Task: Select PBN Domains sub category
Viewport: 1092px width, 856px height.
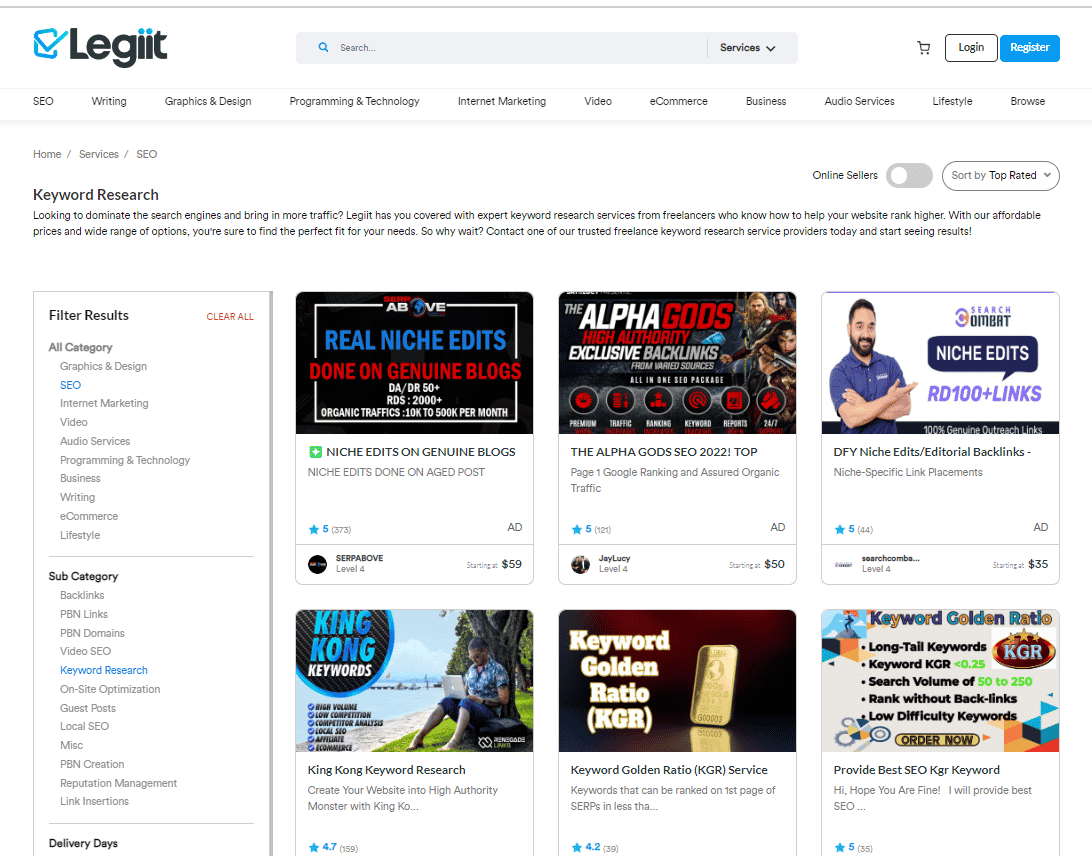Action: [x=92, y=633]
